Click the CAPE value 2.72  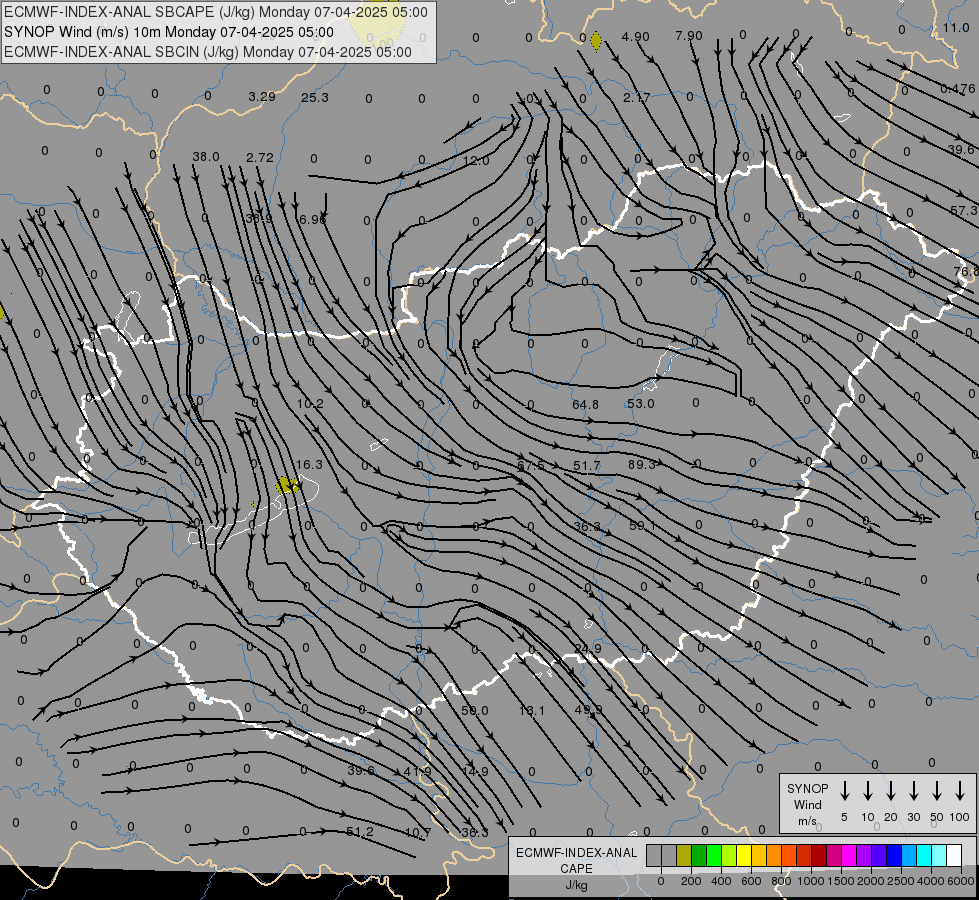coord(260,158)
